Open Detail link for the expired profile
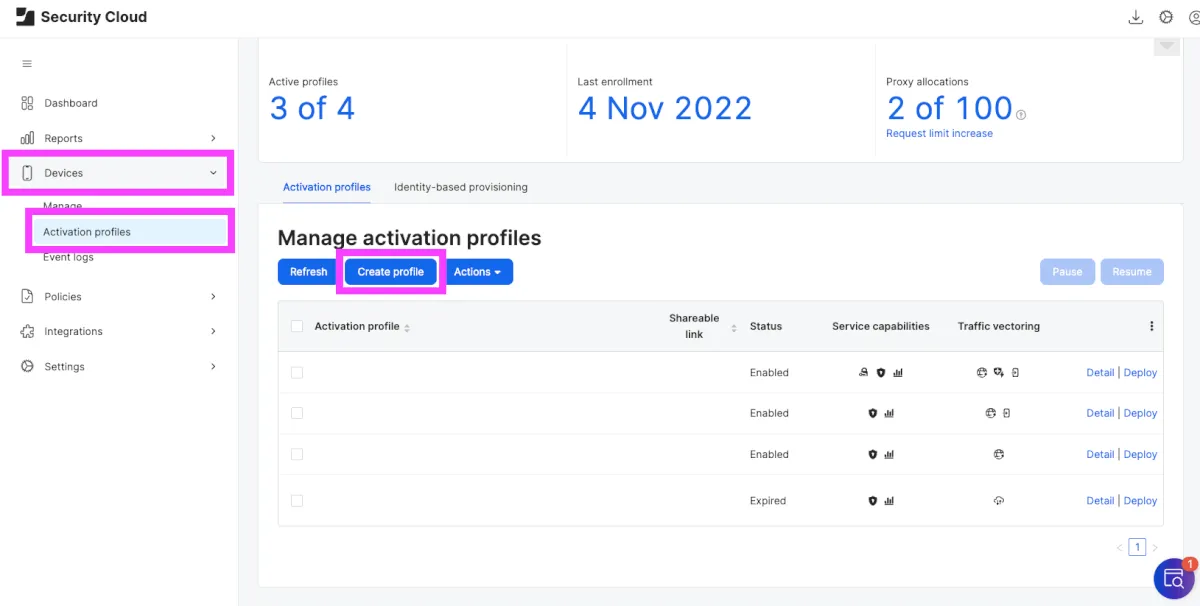The image size is (1200, 606). pos(1099,500)
